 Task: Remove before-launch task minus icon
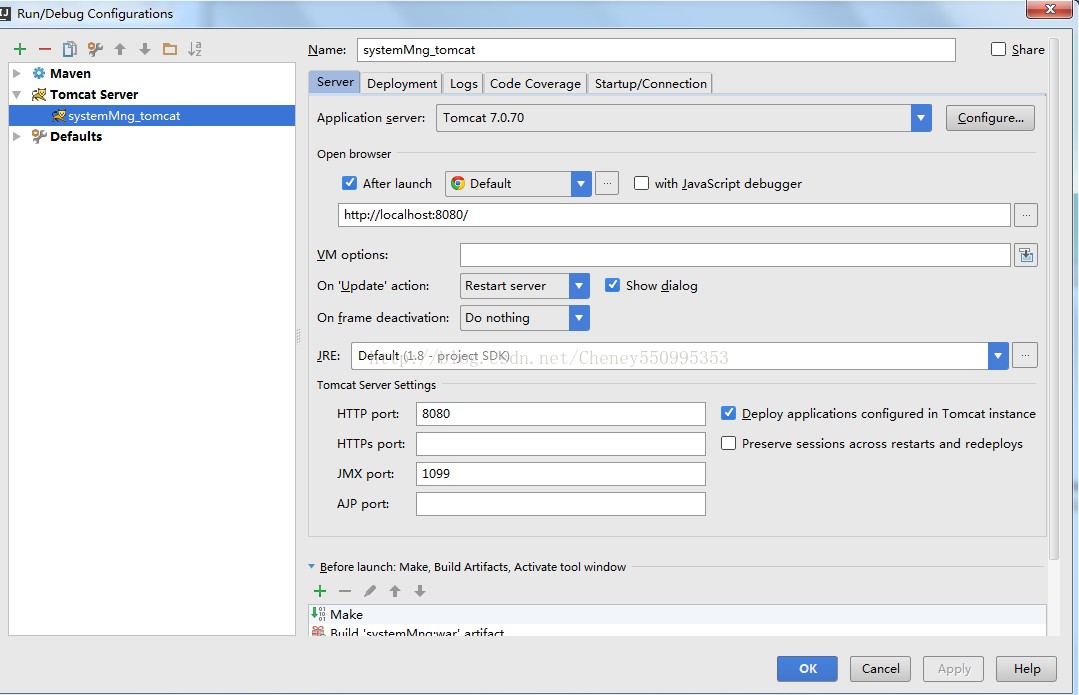click(345, 591)
